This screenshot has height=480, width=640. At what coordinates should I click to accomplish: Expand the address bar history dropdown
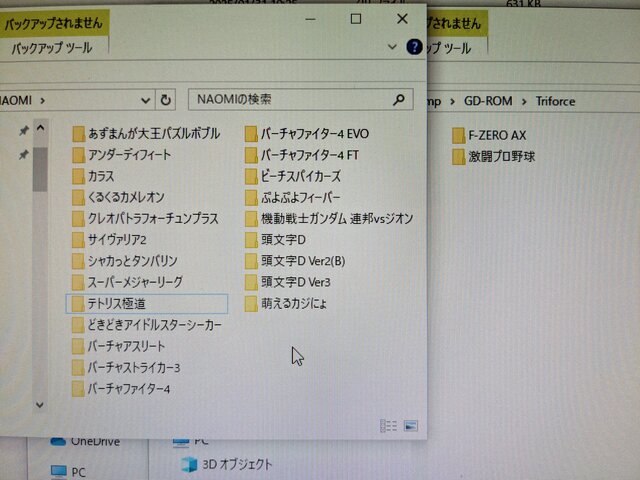point(145,100)
